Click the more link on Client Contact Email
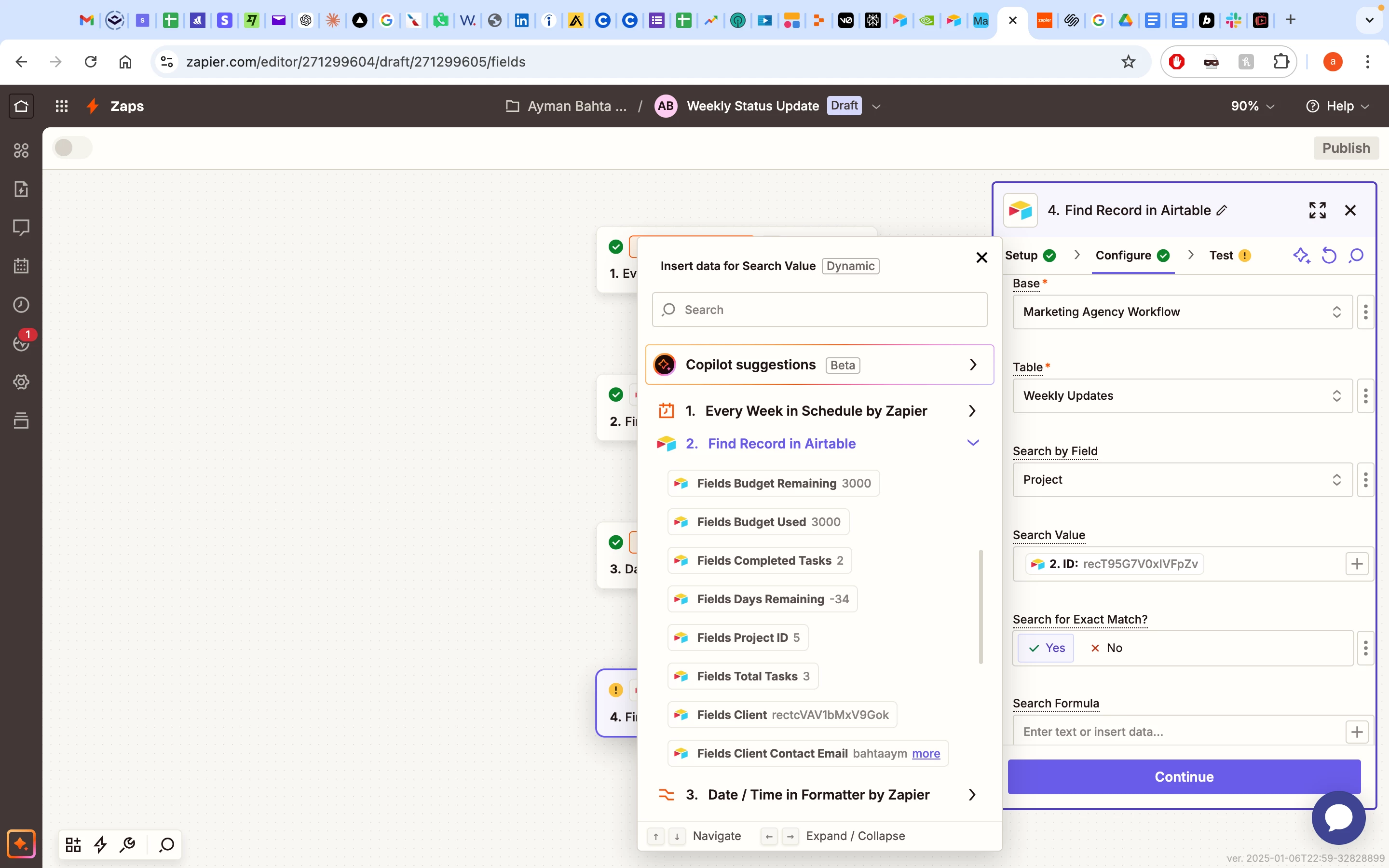Viewport: 1389px width, 868px height. (926, 753)
